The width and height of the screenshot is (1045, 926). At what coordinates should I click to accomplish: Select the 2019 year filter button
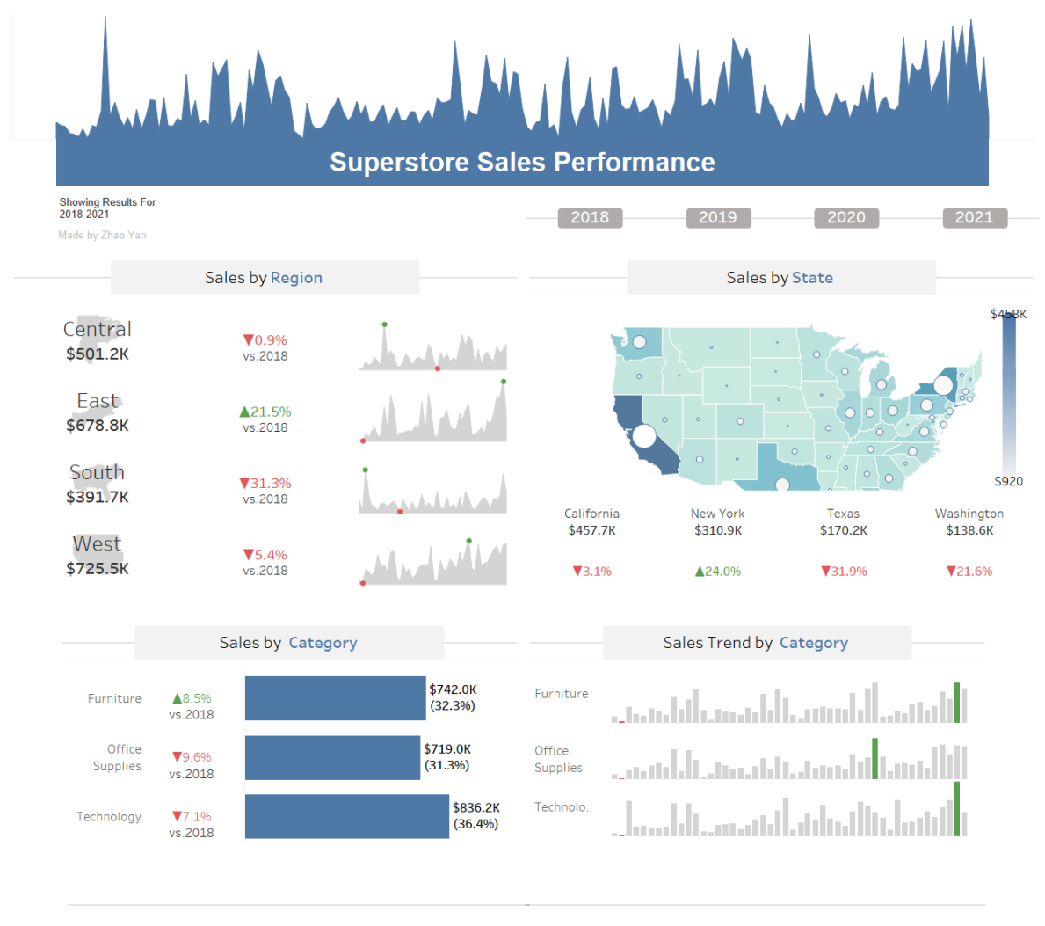click(718, 217)
